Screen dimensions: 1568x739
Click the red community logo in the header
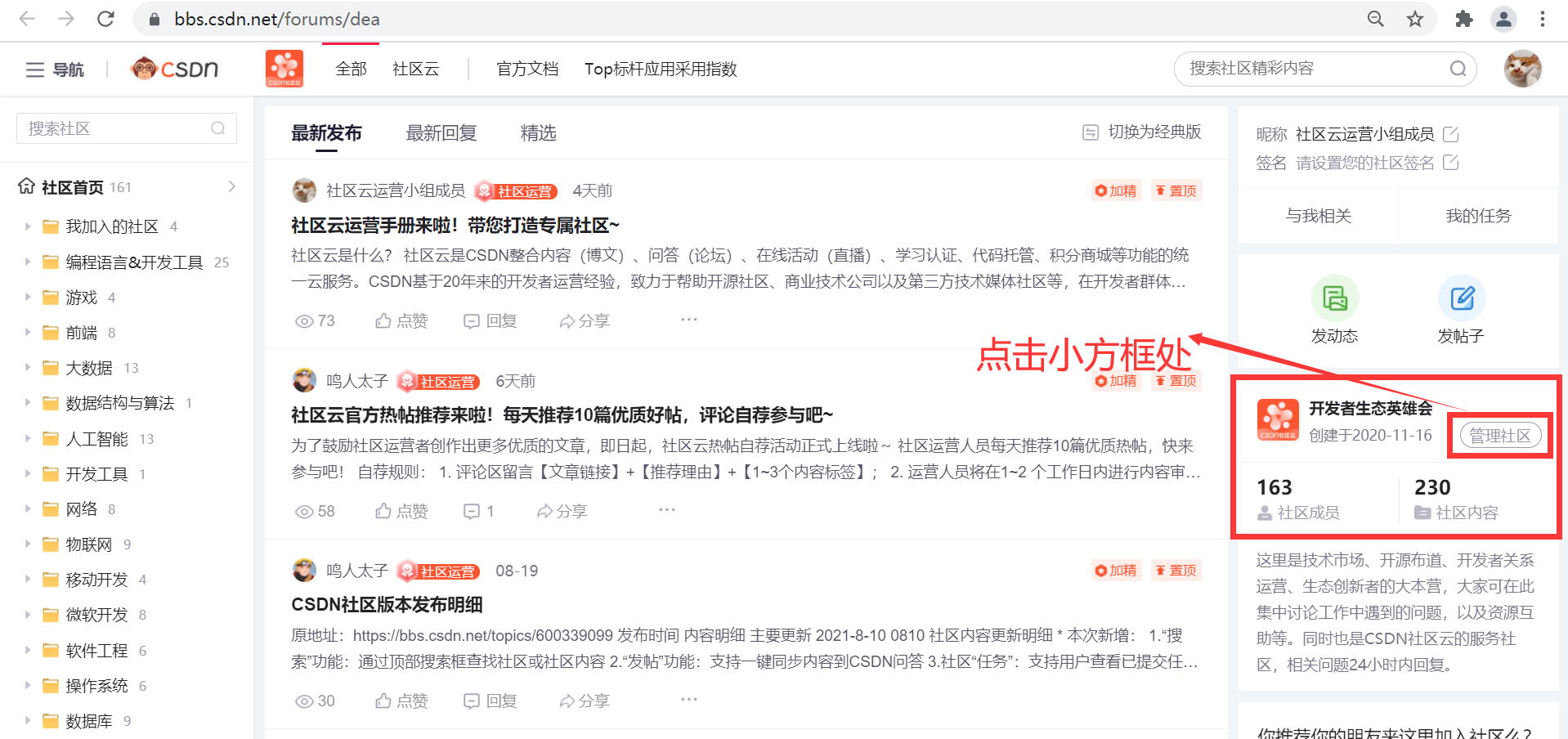pyautogui.click(x=284, y=69)
